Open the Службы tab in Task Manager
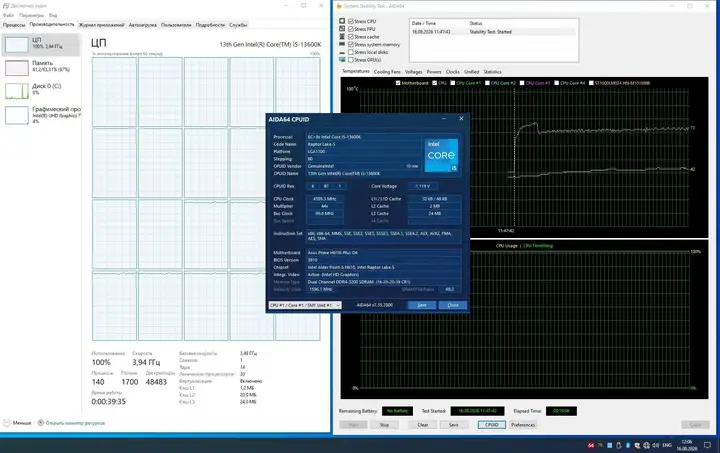This screenshot has width=720, height=453. pos(238,25)
